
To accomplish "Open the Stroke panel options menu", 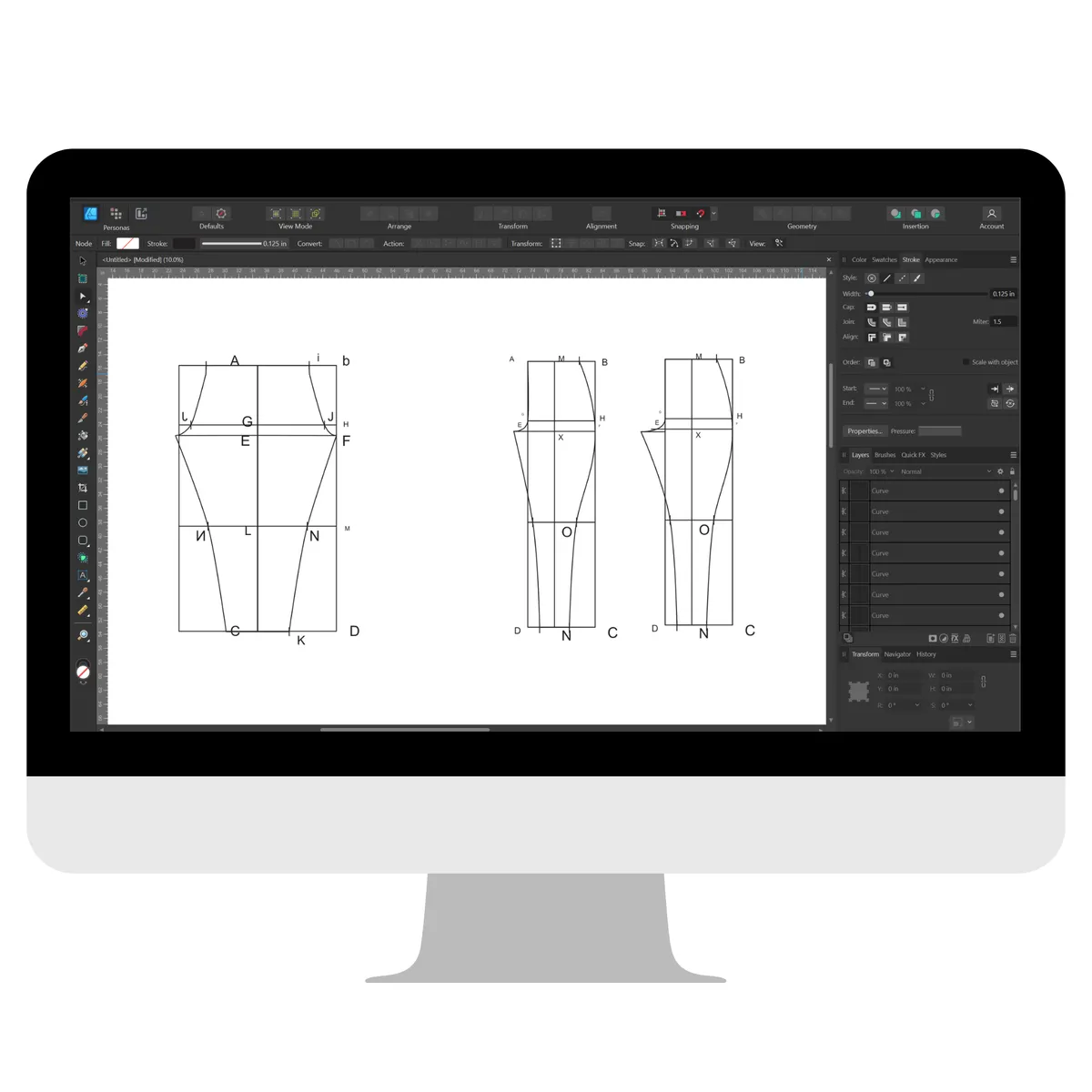I will tap(1013, 260).
